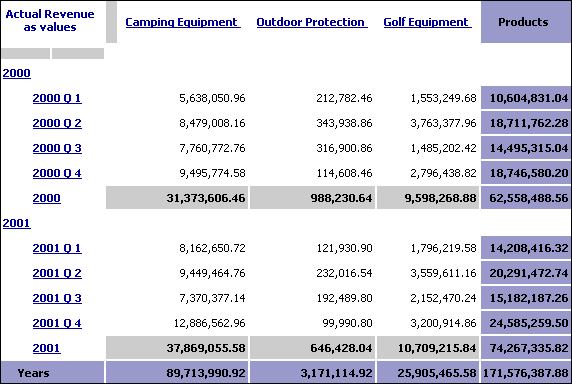Drill into the 2000 Q 1 row
The image size is (572, 384).
[57, 98]
